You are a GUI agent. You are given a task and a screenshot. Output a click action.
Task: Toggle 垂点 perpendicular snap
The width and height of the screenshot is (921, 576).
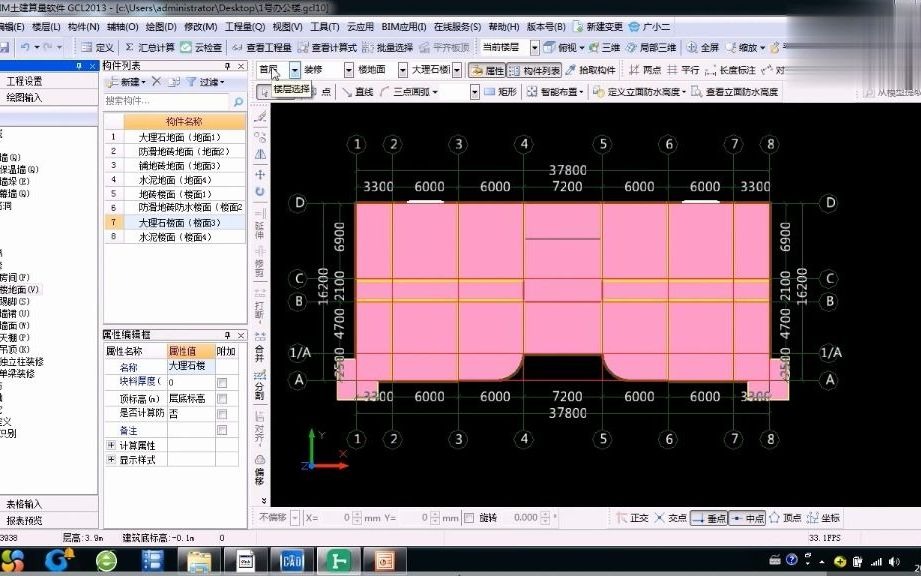click(708, 518)
